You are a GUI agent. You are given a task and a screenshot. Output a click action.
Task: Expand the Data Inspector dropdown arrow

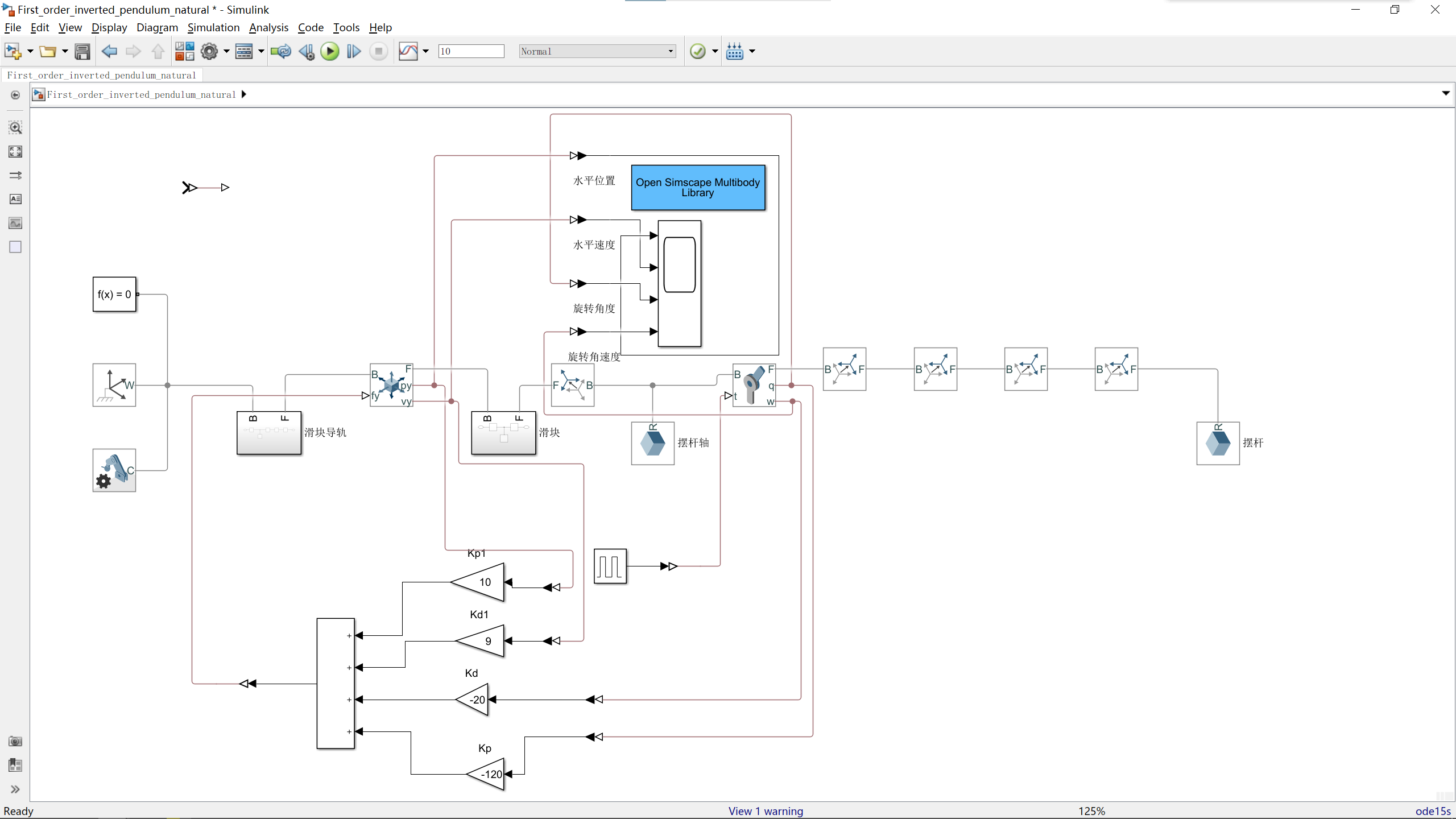point(425,51)
